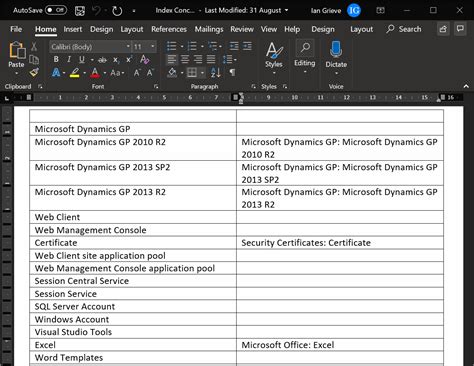Viewport: 474px width, 366px height.
Task: Justify the paragraph text
Action: (211, 59)
